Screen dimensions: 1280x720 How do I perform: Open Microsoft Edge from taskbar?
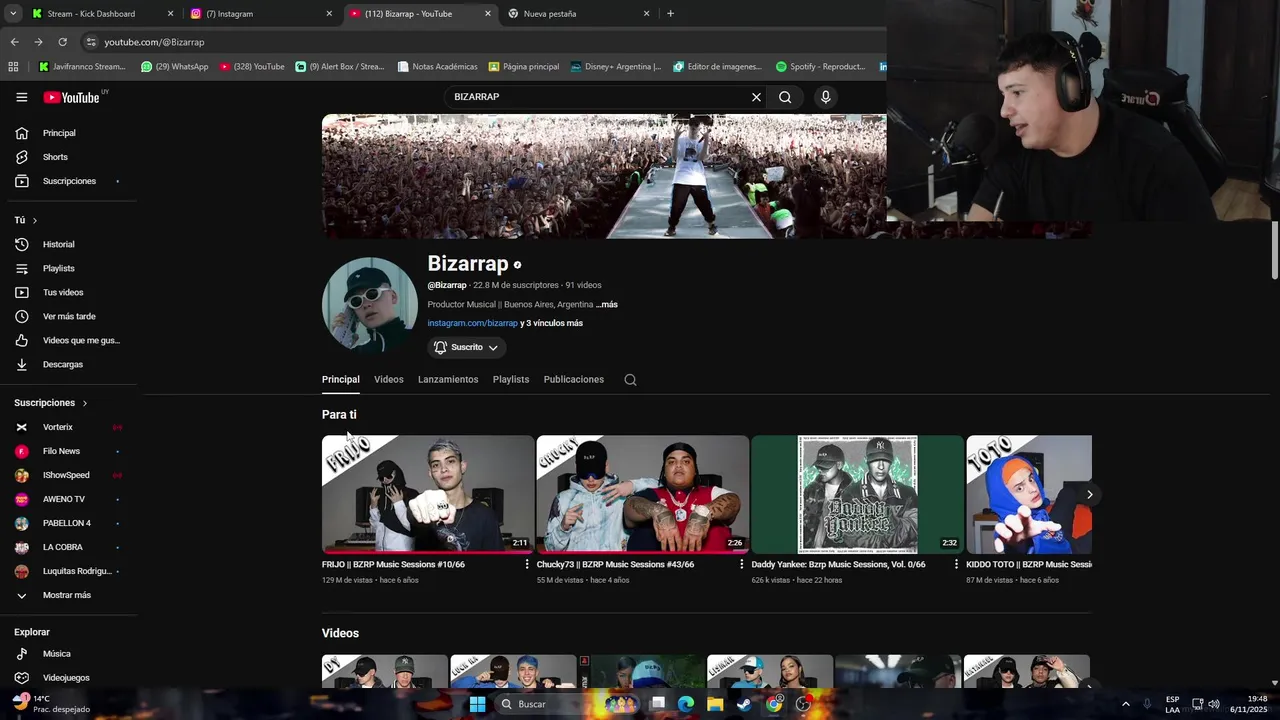pos(686,704)
